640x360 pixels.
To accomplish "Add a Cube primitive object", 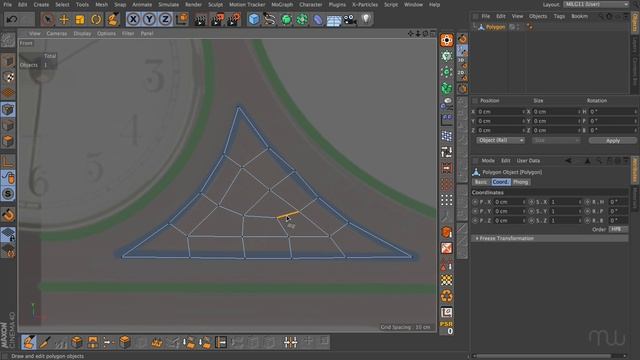I will [x=253, y=19].
